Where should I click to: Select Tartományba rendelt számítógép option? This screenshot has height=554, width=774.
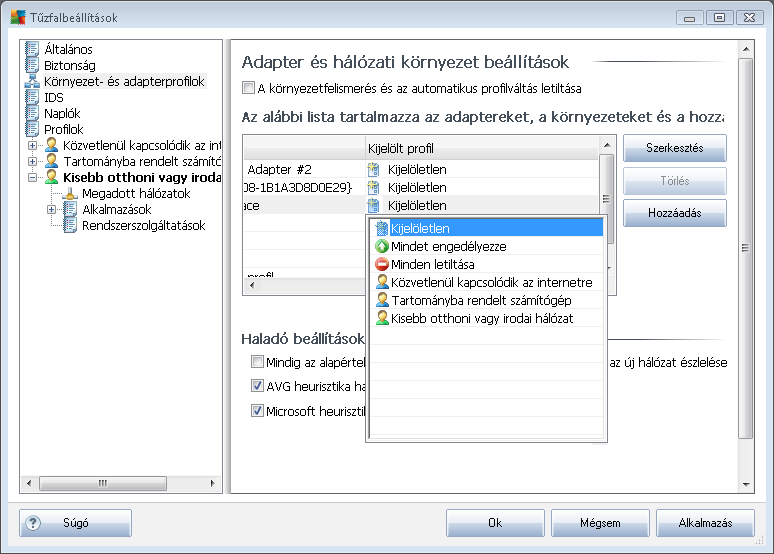(x=487, y=300)
